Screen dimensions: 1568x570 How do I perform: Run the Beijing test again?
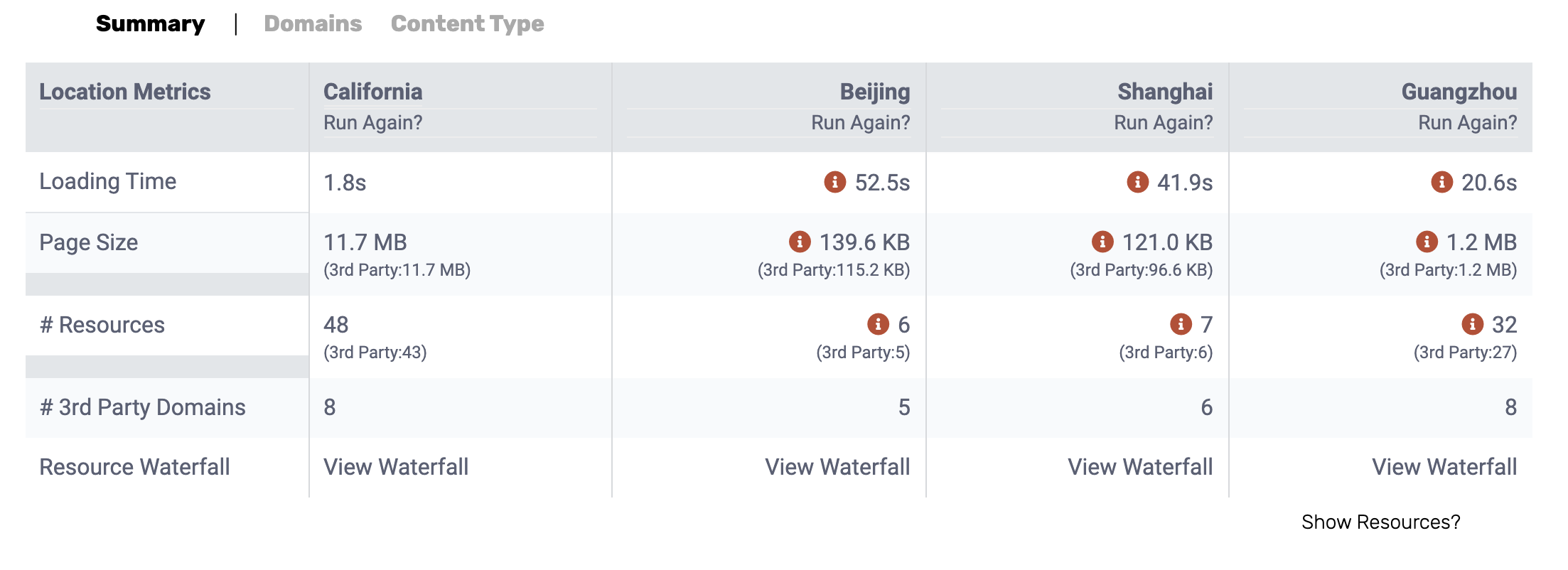coord(860,122)
